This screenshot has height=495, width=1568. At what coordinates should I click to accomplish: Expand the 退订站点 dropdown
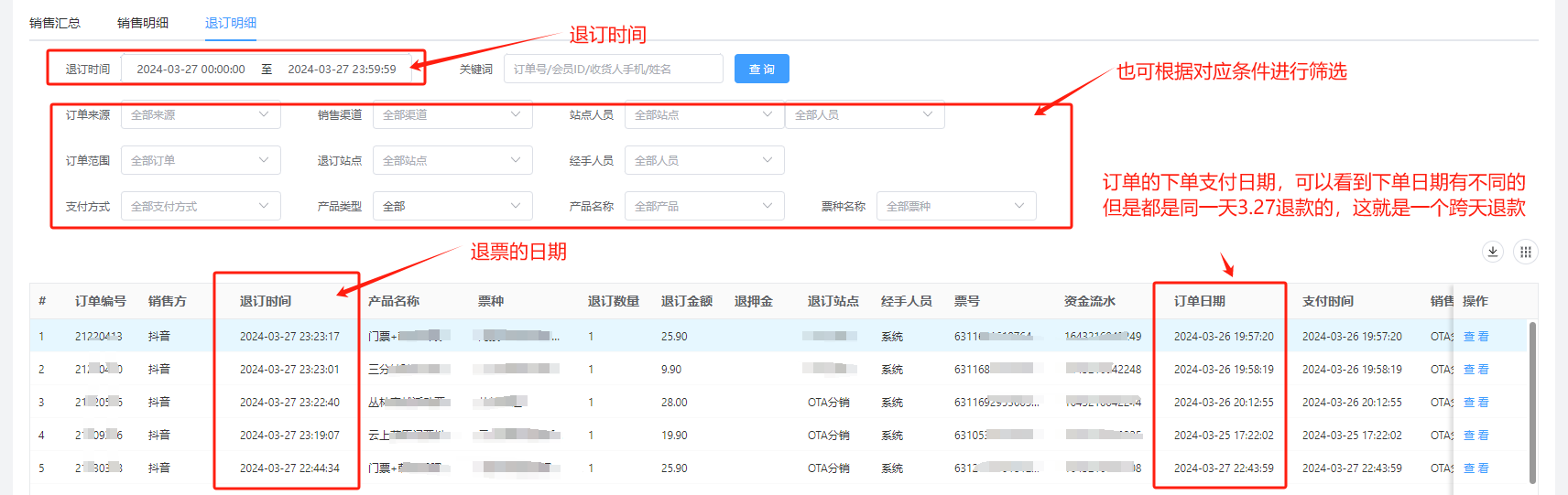[452, 161]
